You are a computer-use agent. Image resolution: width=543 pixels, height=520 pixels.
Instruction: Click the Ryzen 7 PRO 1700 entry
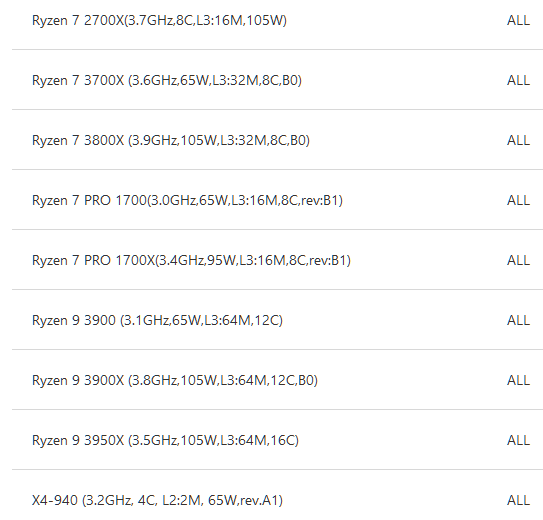click(x=187, y=200)
